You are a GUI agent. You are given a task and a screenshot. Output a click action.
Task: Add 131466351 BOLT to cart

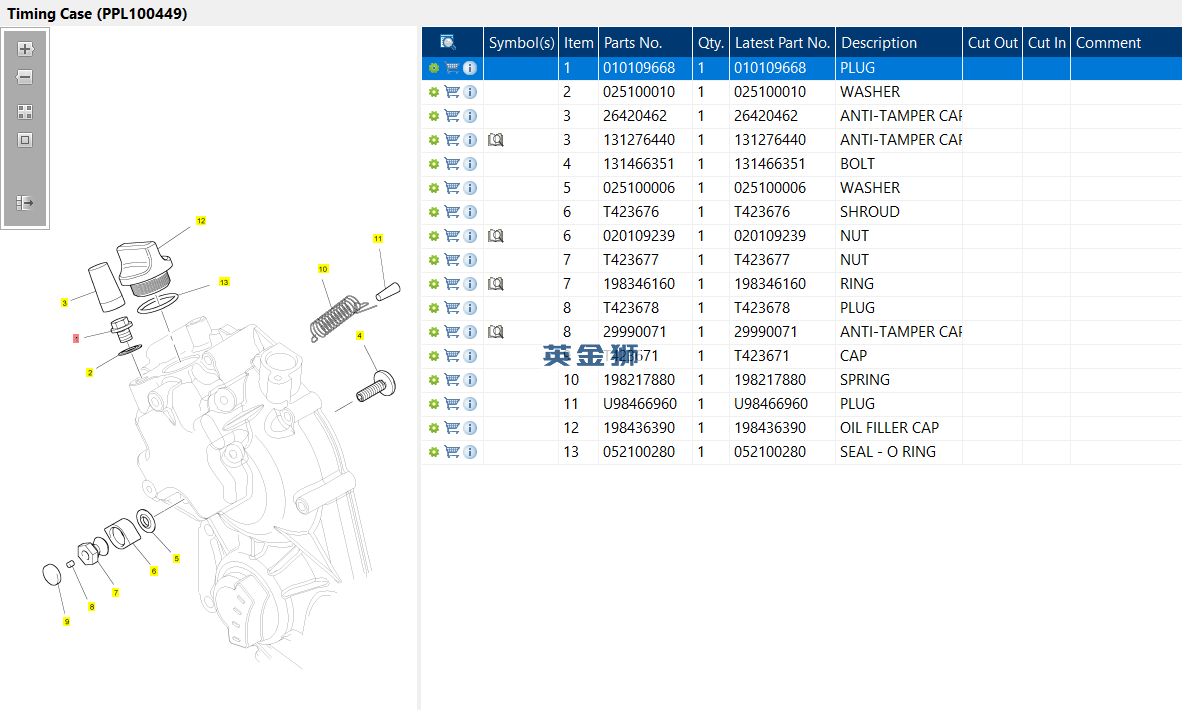pos(452,164)
